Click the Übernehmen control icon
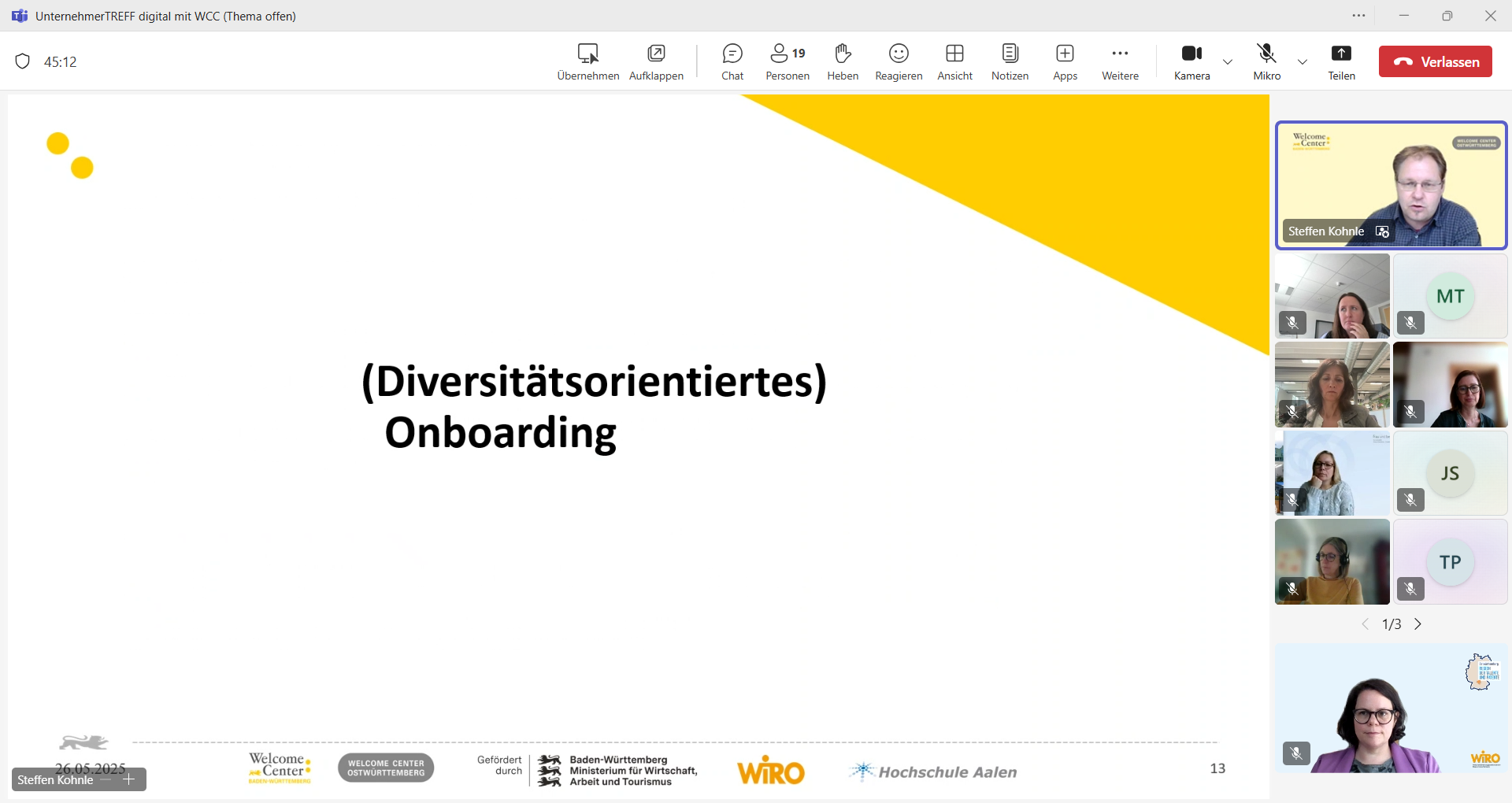The width and height of the screenshot is (1512, 803). point(587,54)
